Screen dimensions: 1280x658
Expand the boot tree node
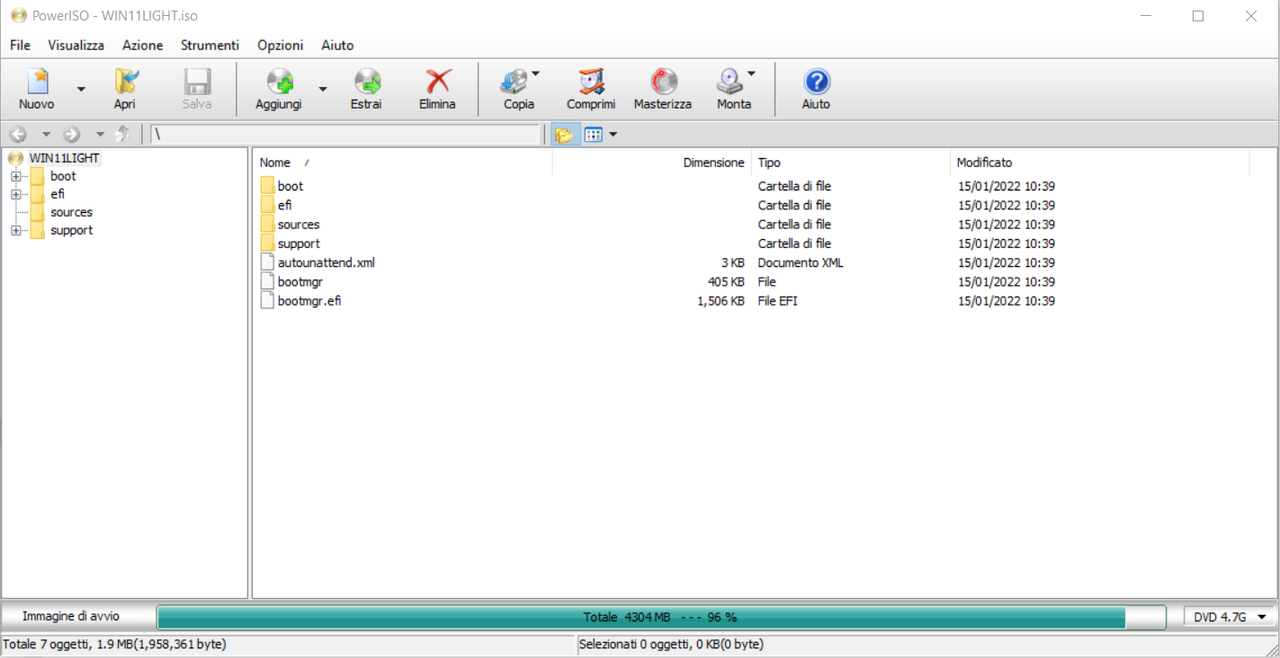[16, 176]
